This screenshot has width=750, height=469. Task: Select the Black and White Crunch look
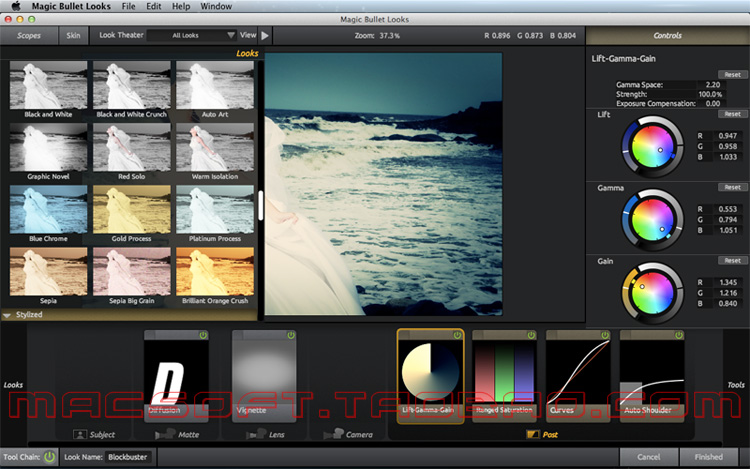(x=132, y=85)
